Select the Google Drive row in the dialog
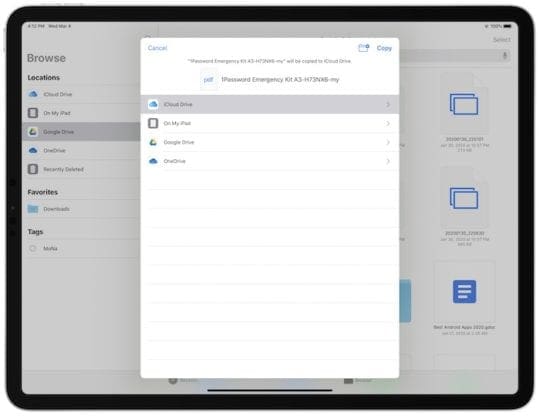 [x=270, y=142]
